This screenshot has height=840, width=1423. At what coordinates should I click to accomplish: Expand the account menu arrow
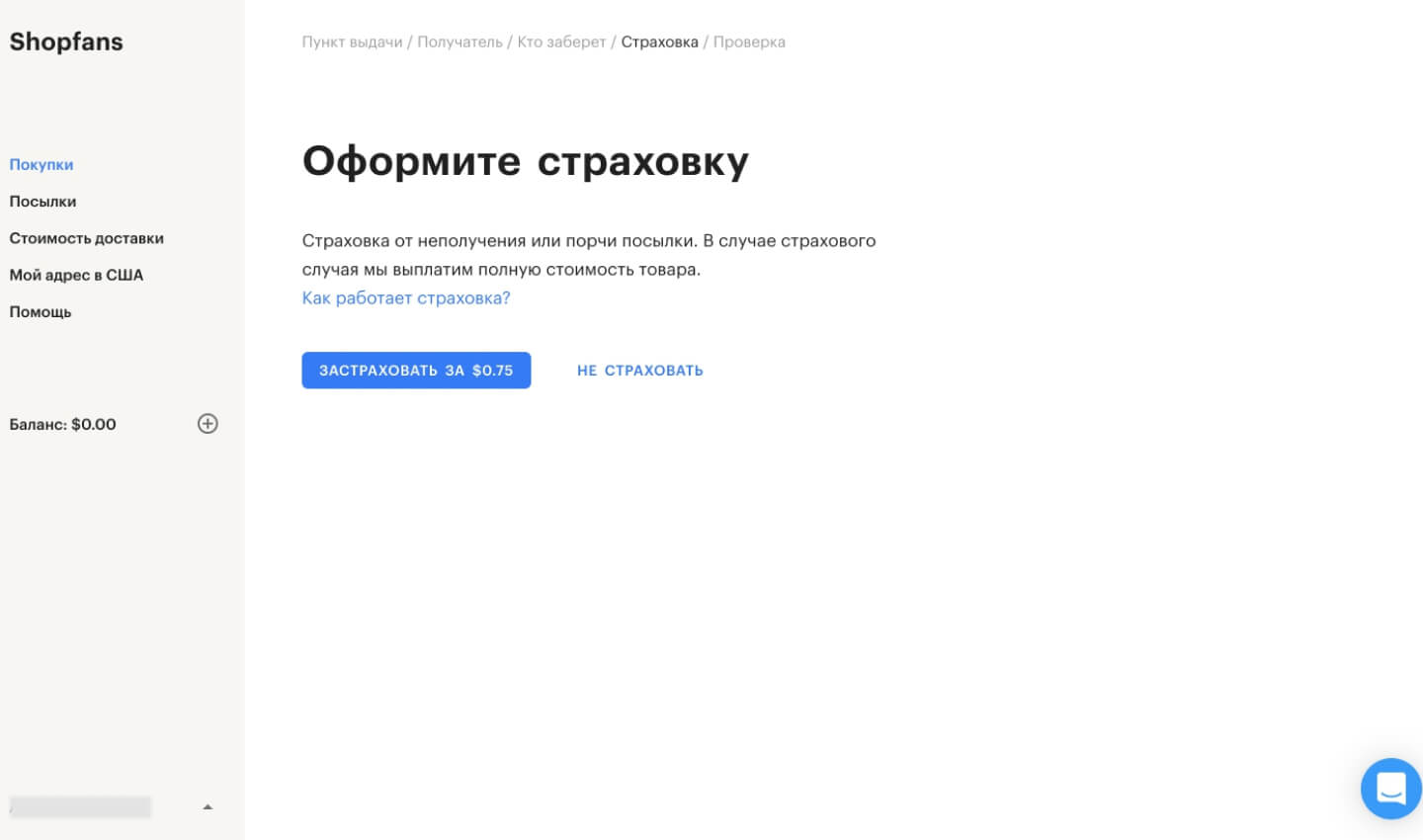pos(208,807)
